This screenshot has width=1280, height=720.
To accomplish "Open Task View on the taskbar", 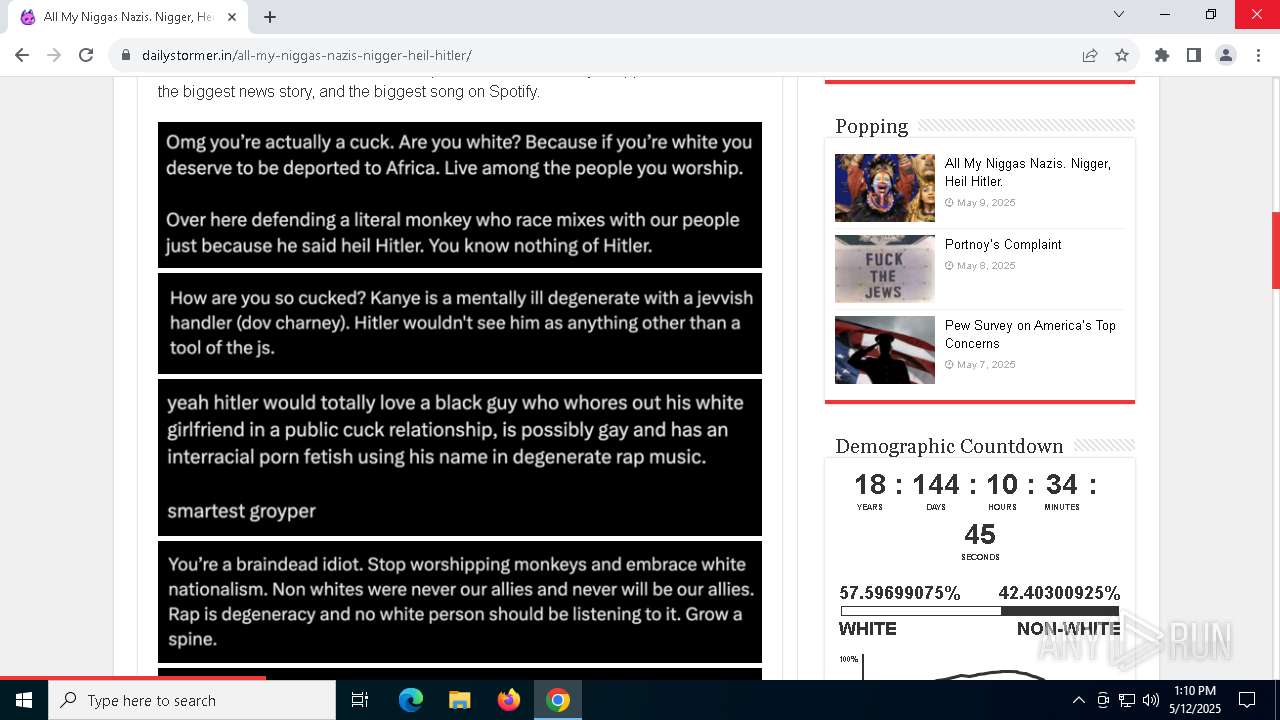I will 360,700.
